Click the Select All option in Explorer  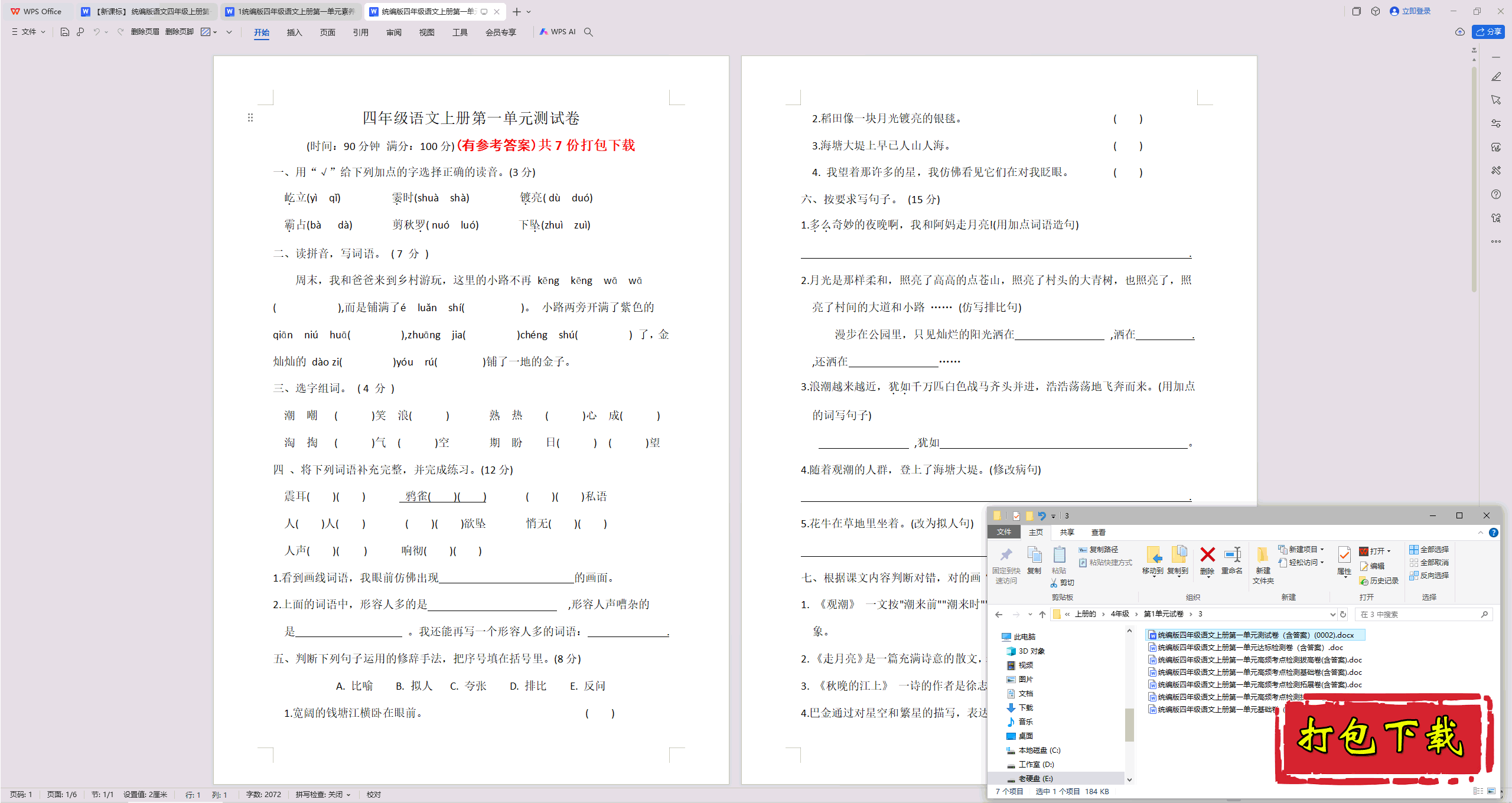[1429, 549]
